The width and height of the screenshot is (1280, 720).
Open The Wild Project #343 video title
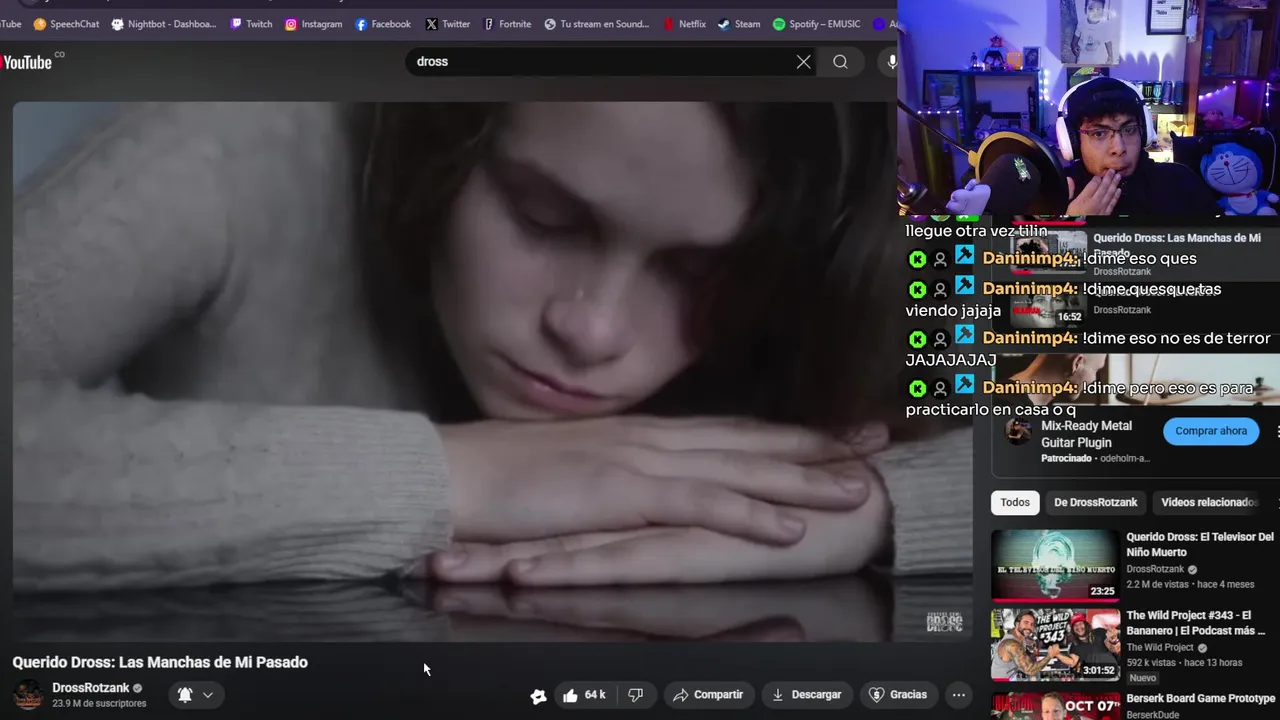[x=1195, y=623]
